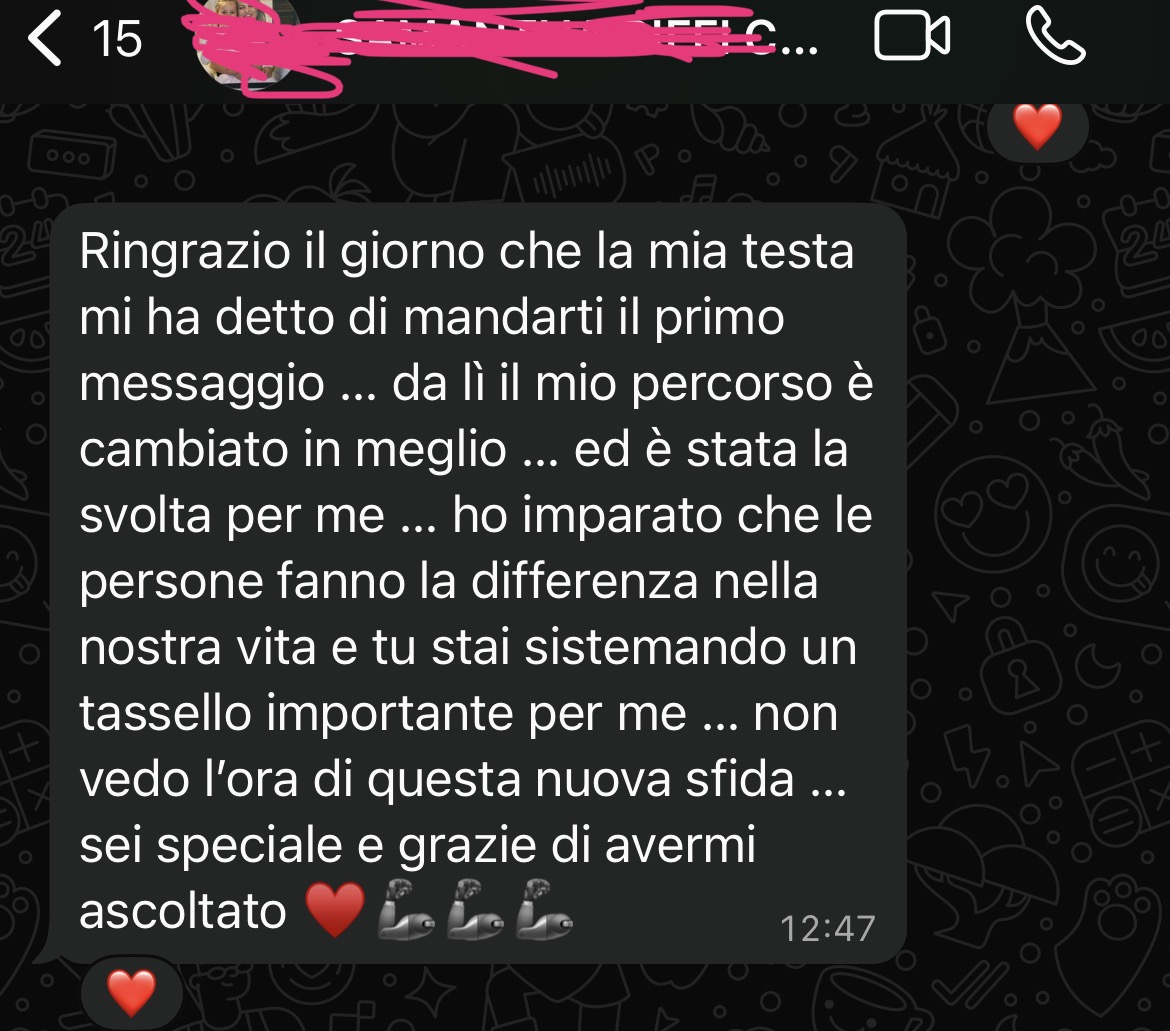This screenshot has height=1031, width=1170.
Task: Tap the line 'vedo l'ora di questa'
Action: pyautogui.click(x=463, y=780)
